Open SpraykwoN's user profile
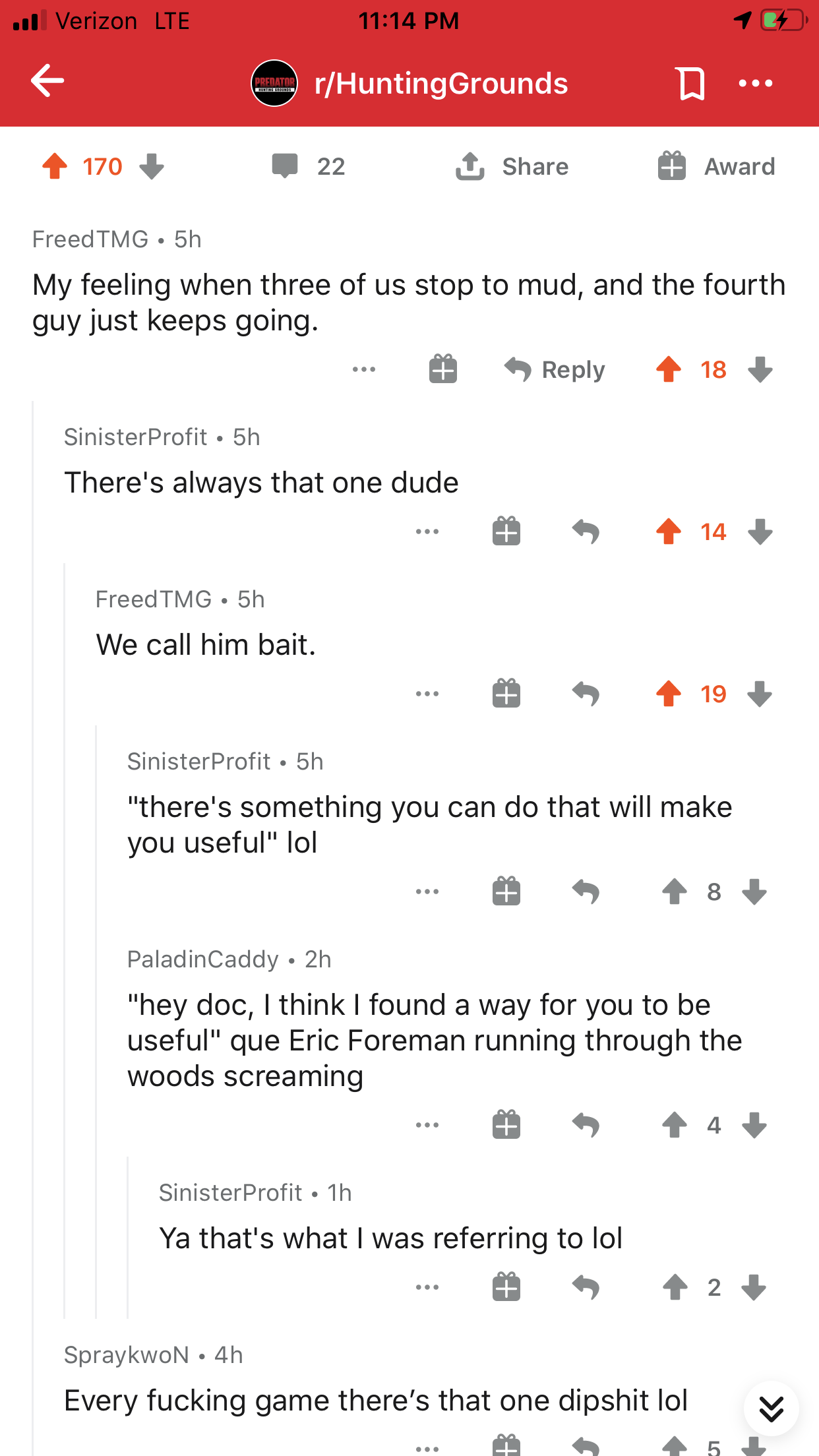The height and width of the screenshot is (1456, 819). pos(127,1355)
